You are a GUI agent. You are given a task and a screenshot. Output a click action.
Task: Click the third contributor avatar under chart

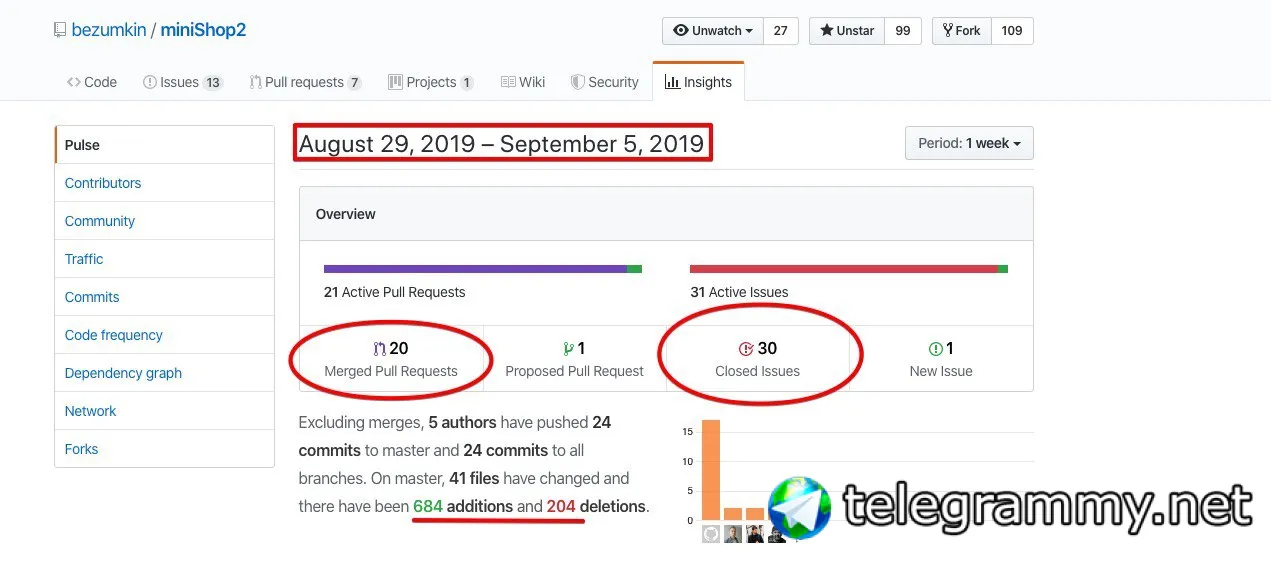pyautogui.click(x=755, y=534)
